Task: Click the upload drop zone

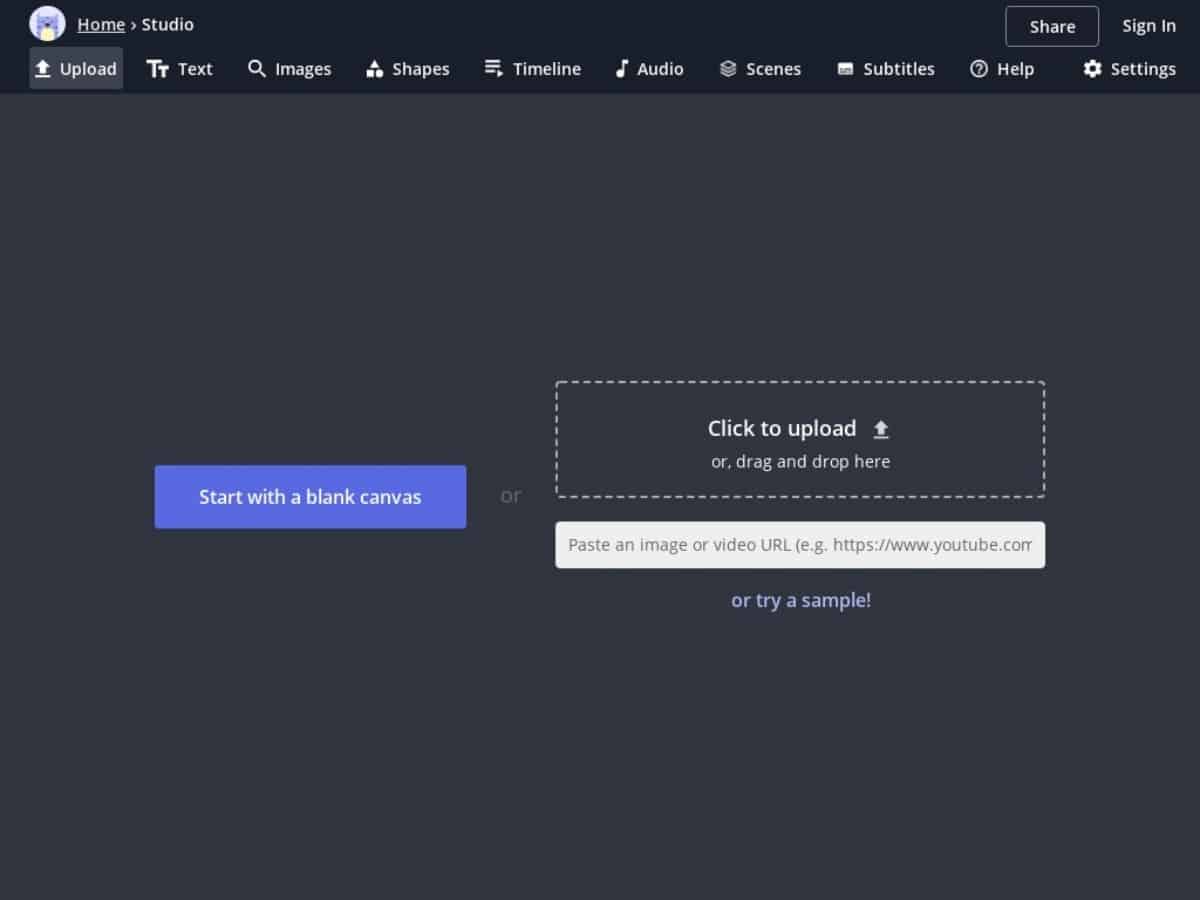Action: pyautogui.click(x=800, y=439)
